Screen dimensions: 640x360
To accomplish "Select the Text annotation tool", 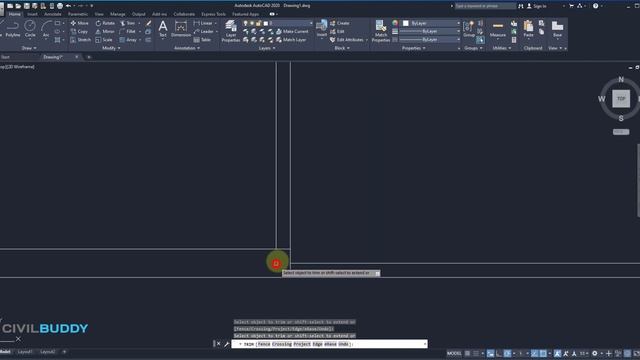I will (162, 29).
